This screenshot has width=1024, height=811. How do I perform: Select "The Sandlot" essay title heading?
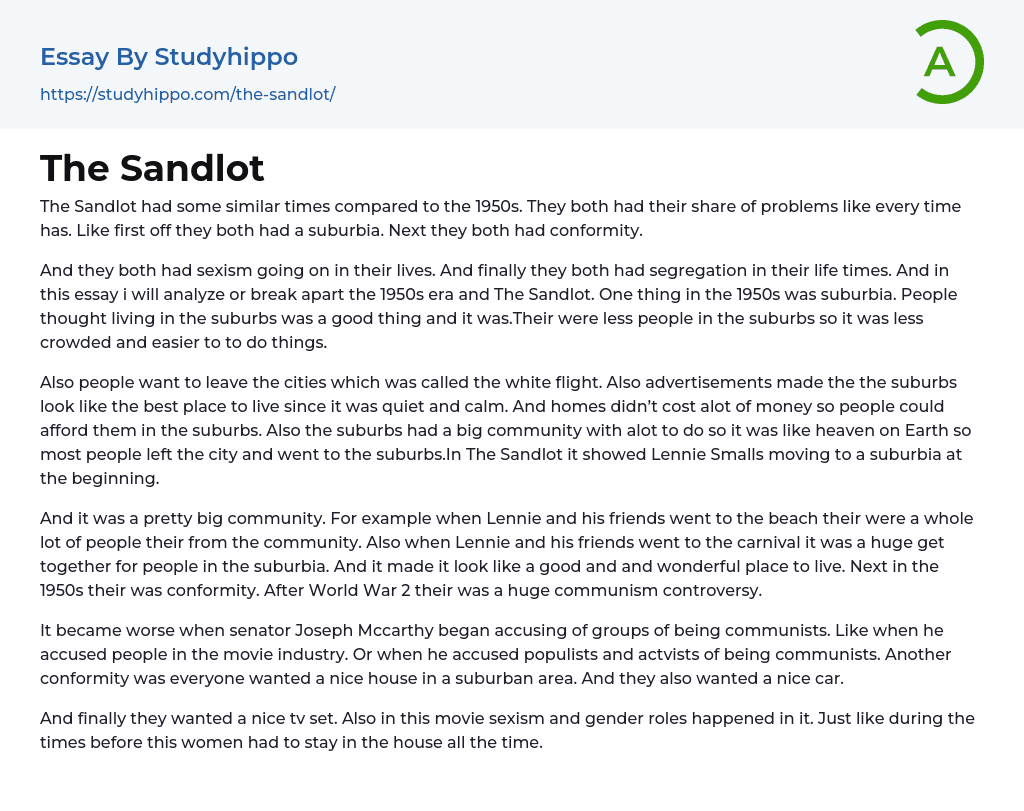click(152, 168)
